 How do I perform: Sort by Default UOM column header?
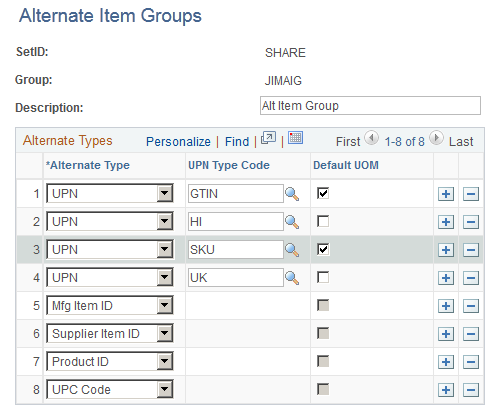[346, 165]
